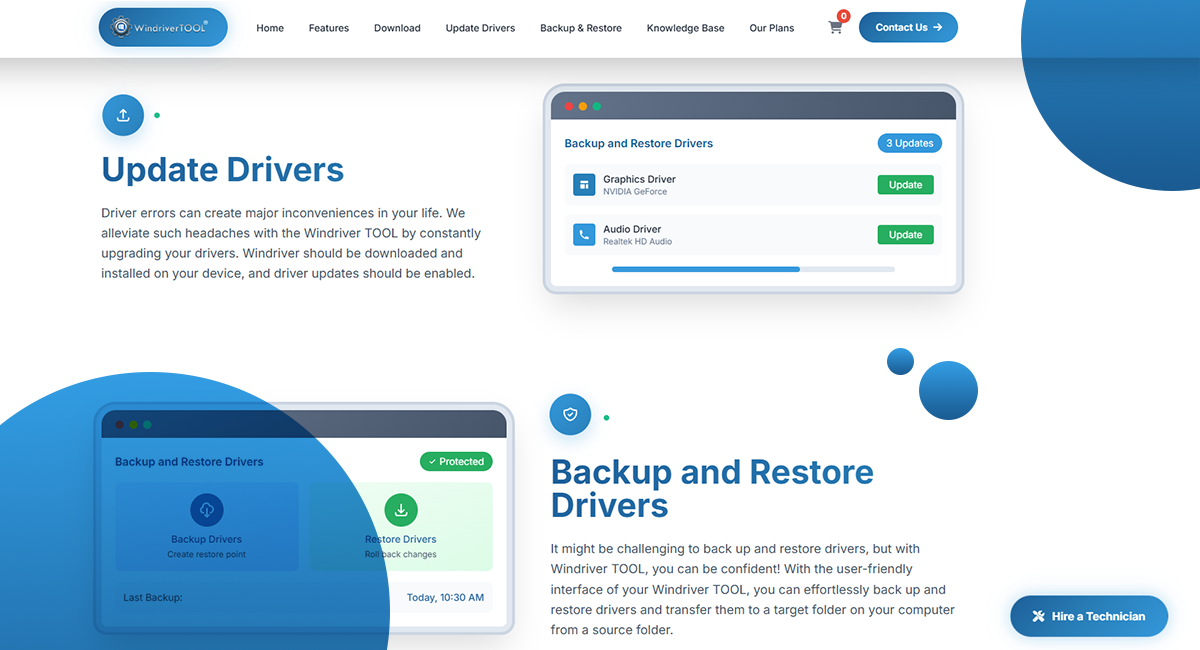Click the Contact Us button
This screenshot has height=650, width=1200.
(908, 27)
